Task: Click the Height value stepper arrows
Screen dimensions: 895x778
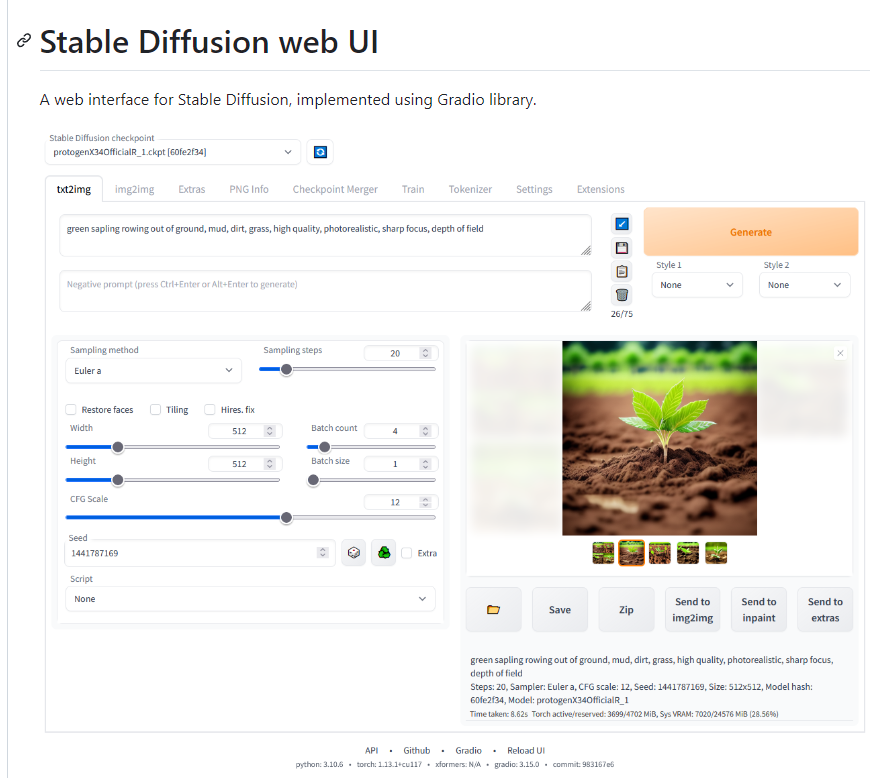Action: (x=270, y=464)
